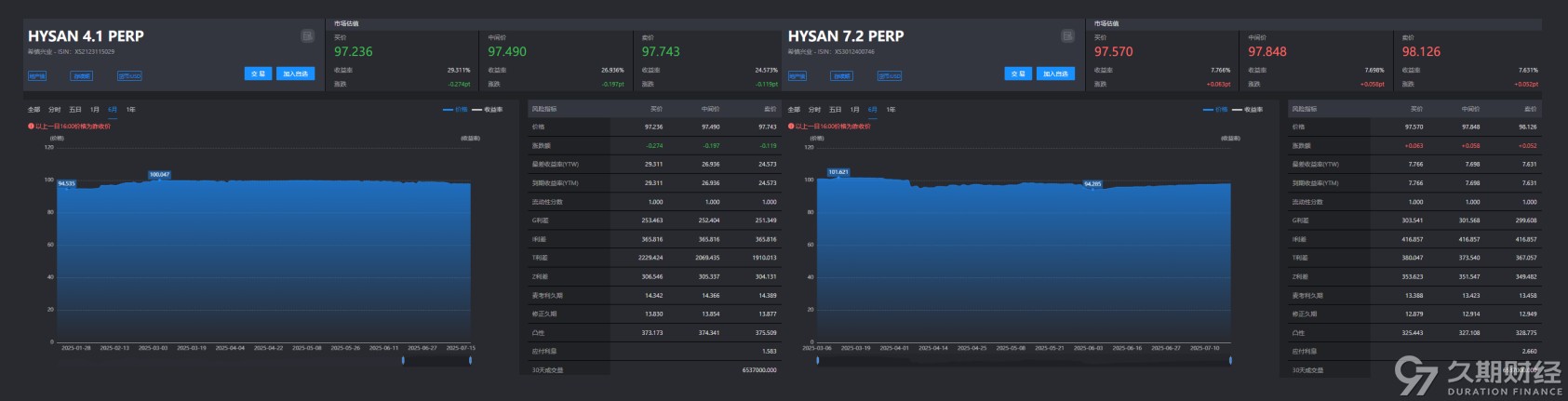Click ISIN XS3012400746 under HYSAN 7.2 PERP
This screenshot has width=1568, height=401.
[854, 52]
